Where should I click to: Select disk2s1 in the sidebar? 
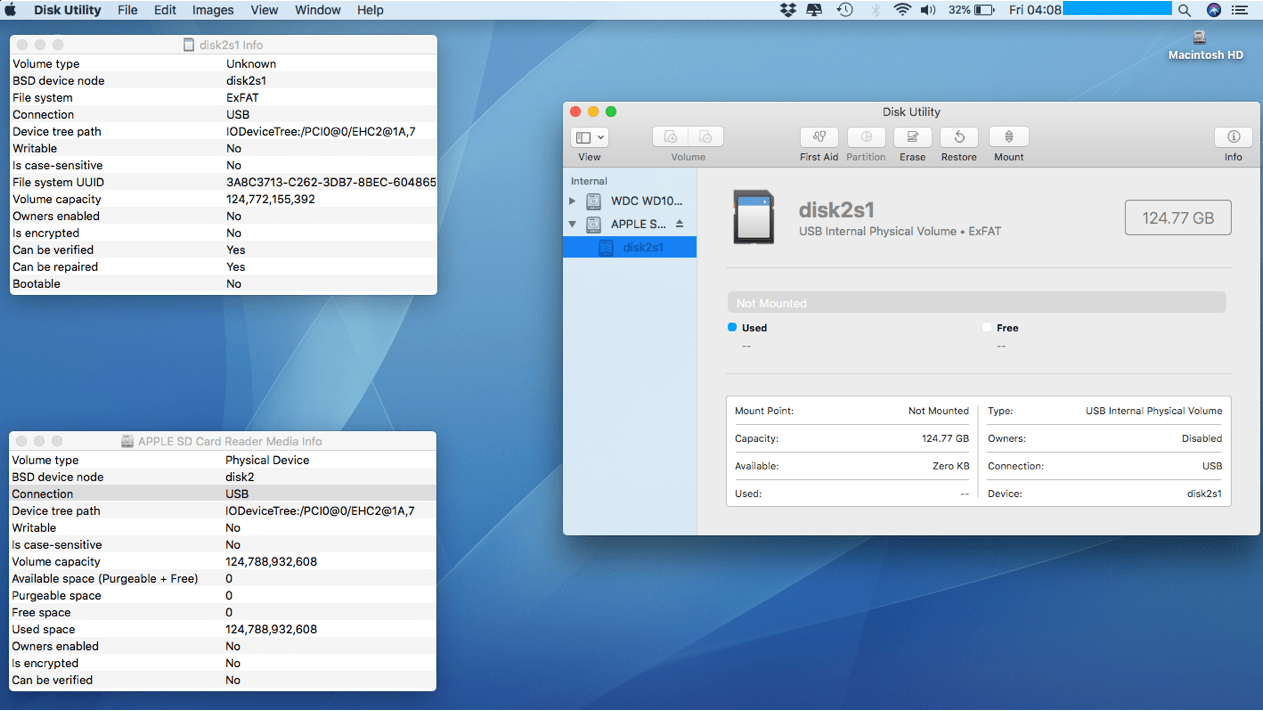pos(645,247)
